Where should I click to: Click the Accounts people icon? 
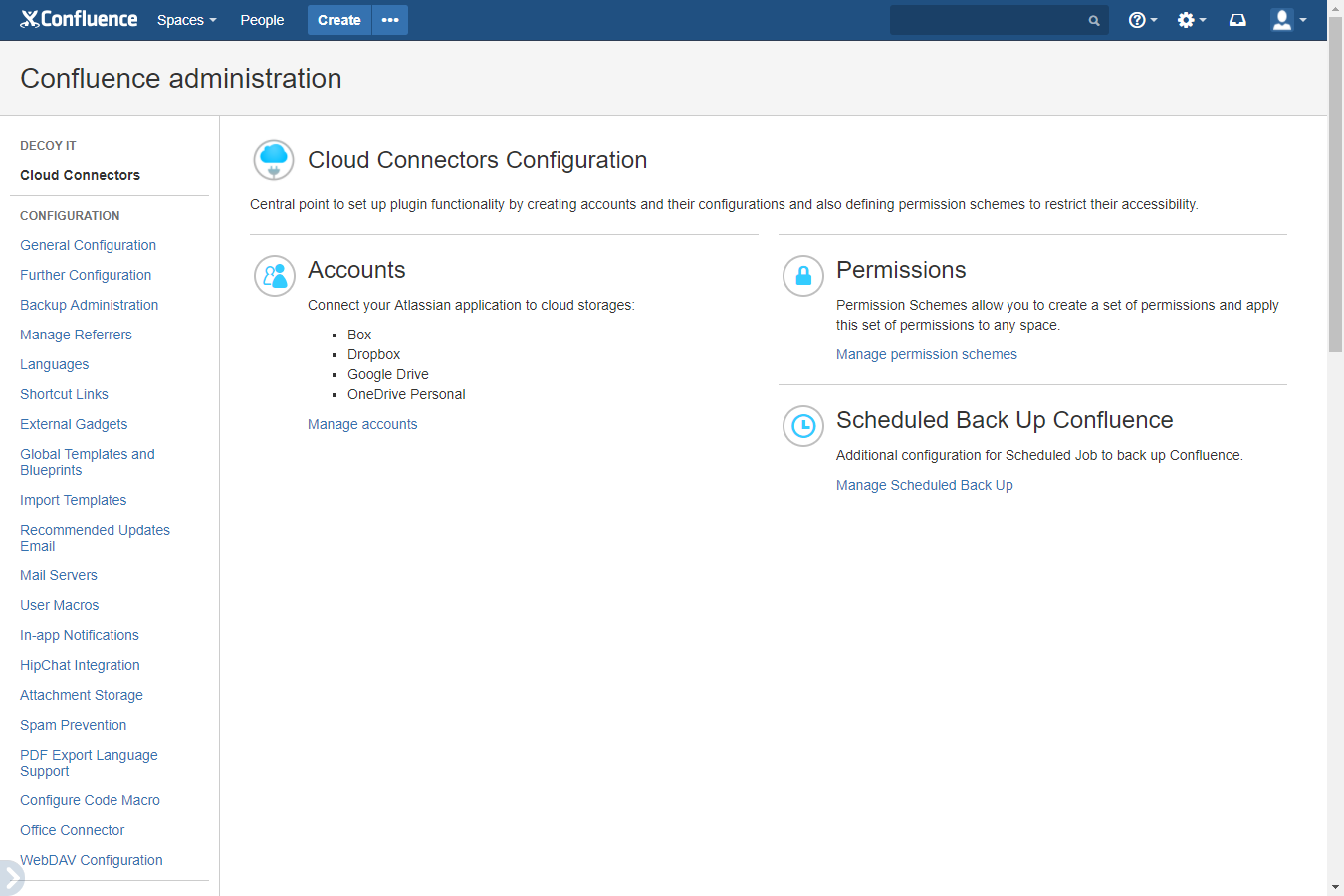coord(275,276)
